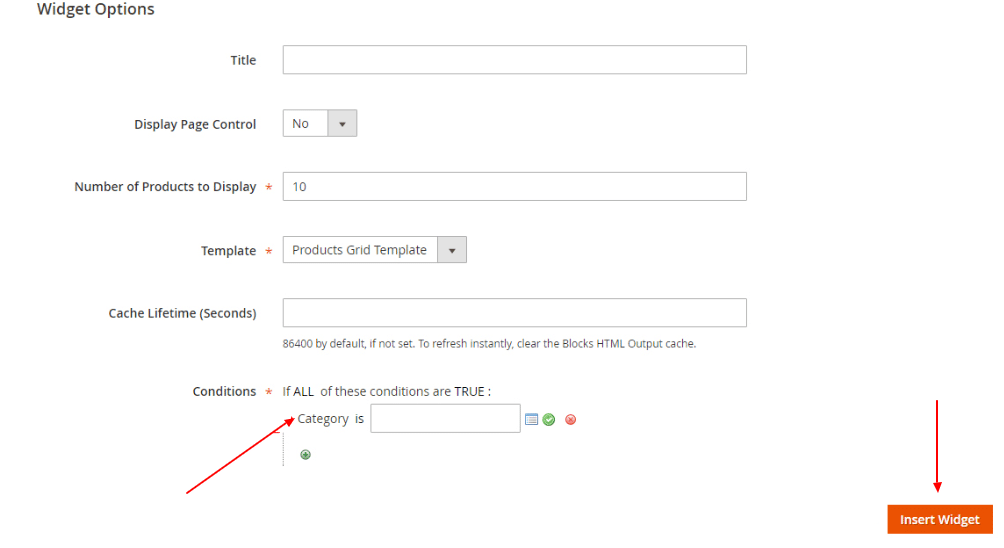Click the Number of Products to Display field
The width and height of the screenshot is (1004, 548).
point(514,187)
